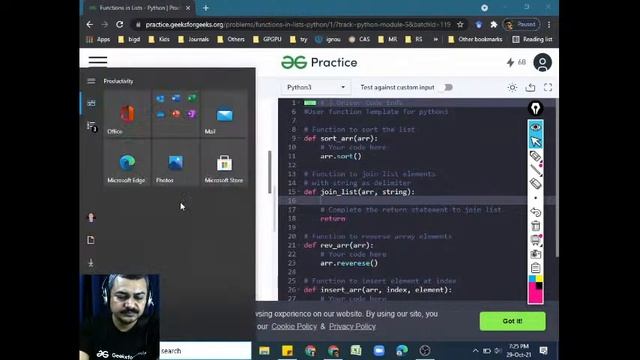This screenshot has width=640, height=360.
Task: Show pinned tiles view in Start menu
Action: [x=91, y=103]
